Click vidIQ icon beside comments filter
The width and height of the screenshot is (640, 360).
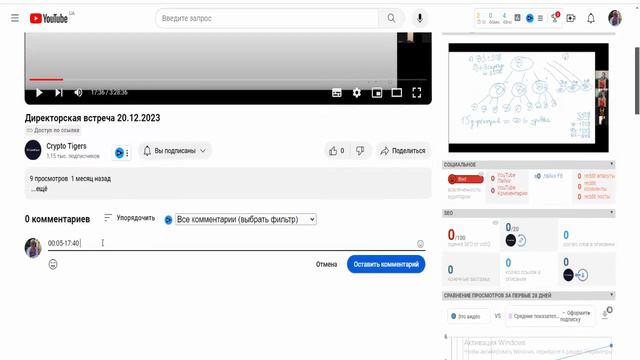(168, 220)
